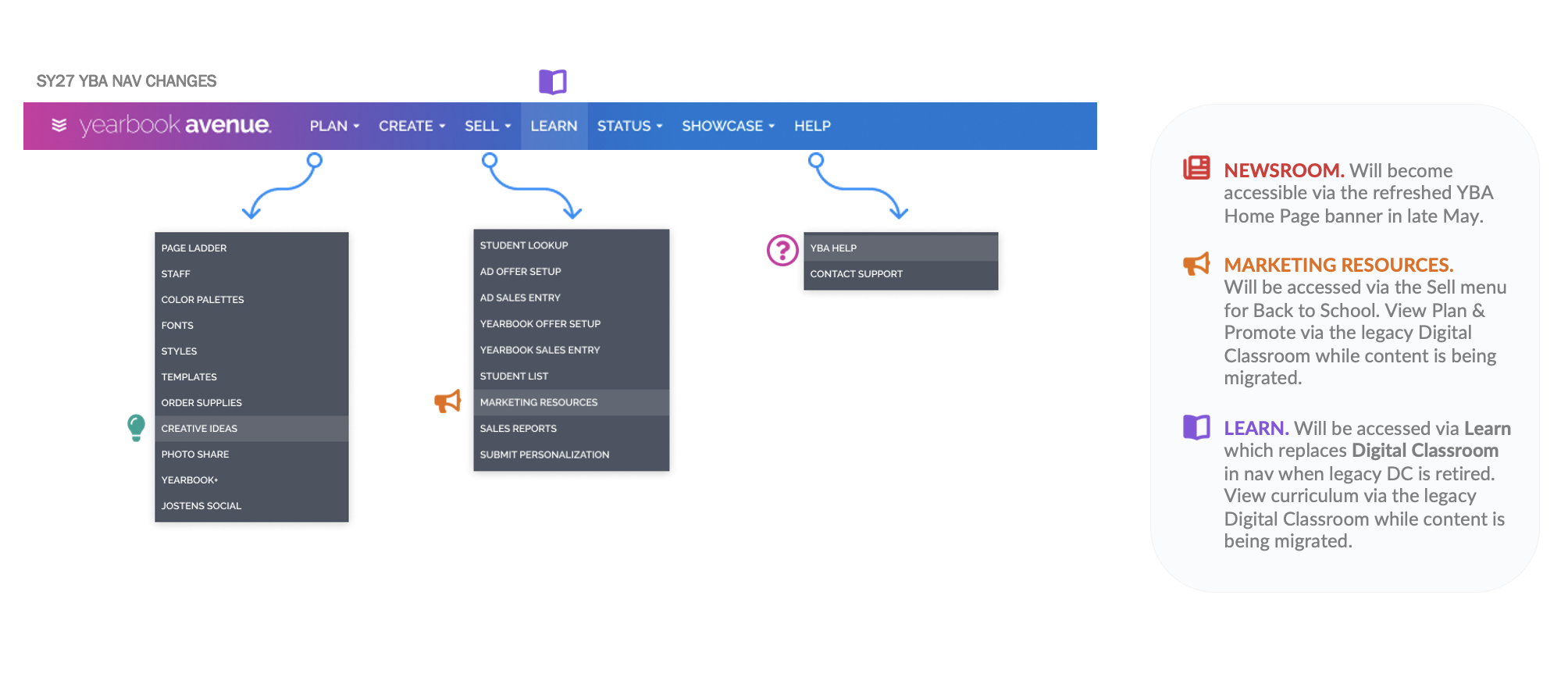
Task: Click the purple book icon above Learn
Action: point(553,82)
